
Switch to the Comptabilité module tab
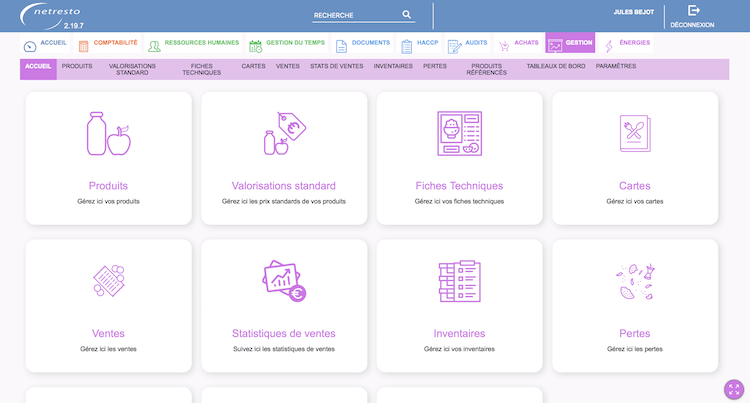click(x=108, y=44)
